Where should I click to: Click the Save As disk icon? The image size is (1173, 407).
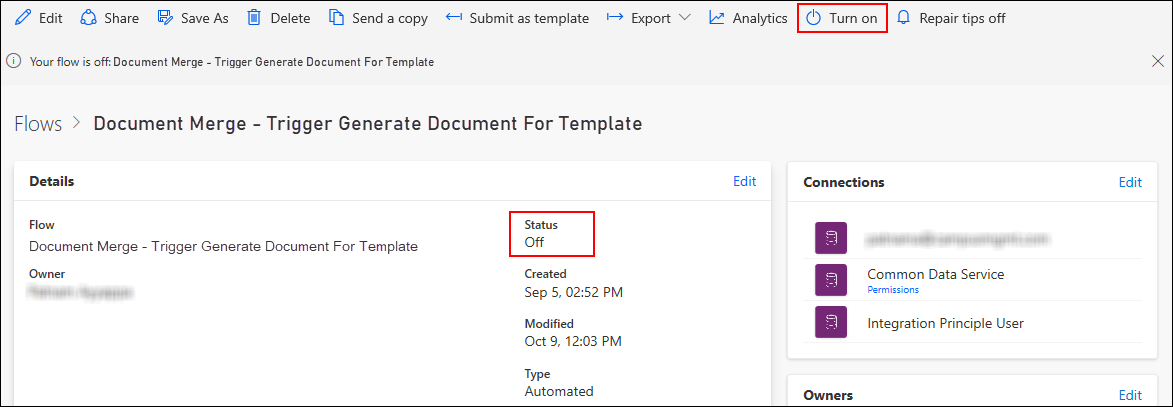[166, 18]
